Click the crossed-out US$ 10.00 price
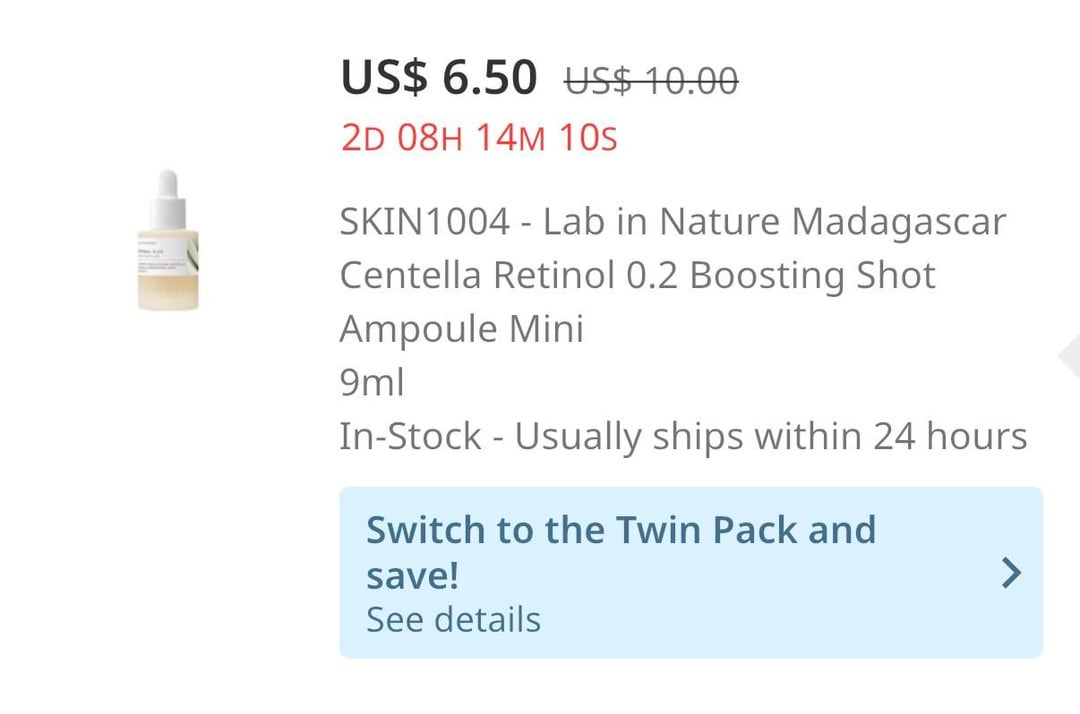The image size is (1080, 714). 651,80
